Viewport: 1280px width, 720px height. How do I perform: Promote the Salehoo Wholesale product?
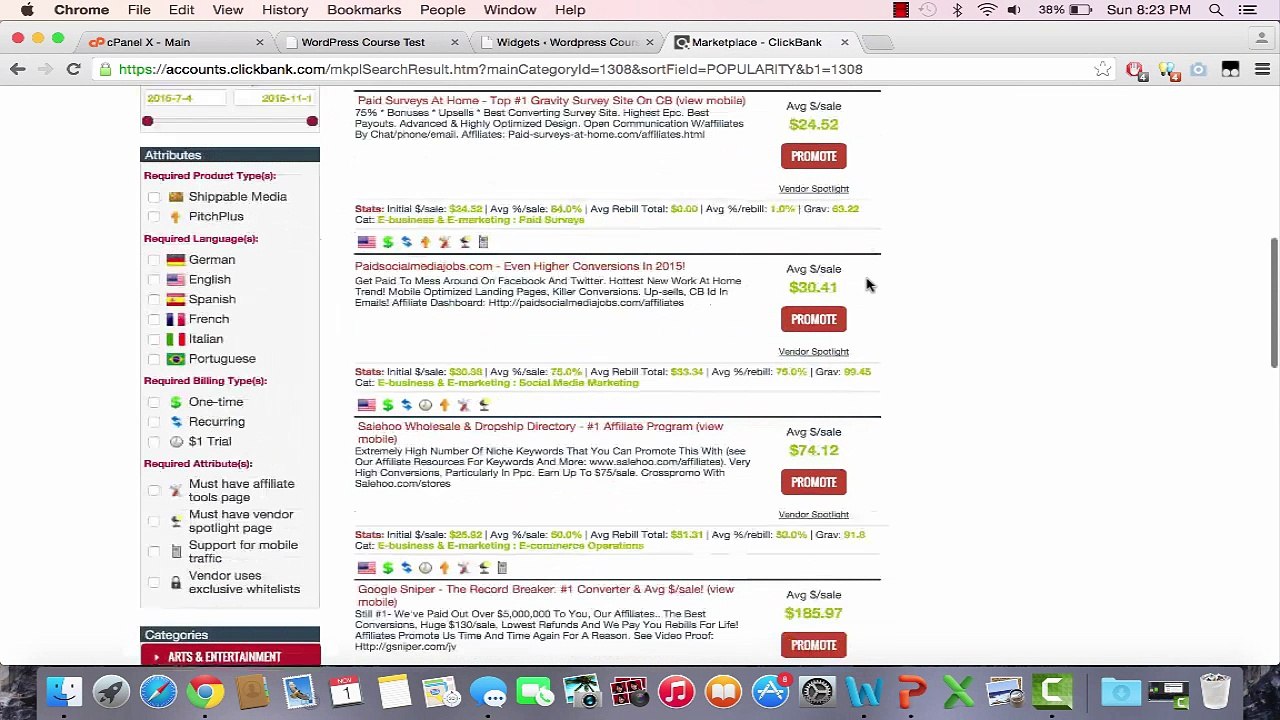(813, 482)
